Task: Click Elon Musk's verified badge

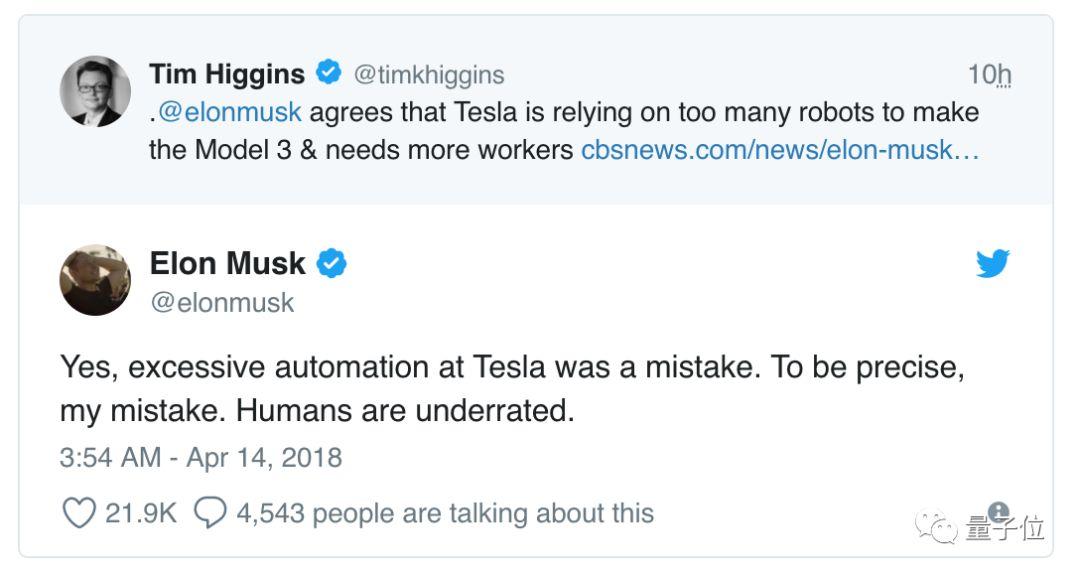Action: click(332, 263)
